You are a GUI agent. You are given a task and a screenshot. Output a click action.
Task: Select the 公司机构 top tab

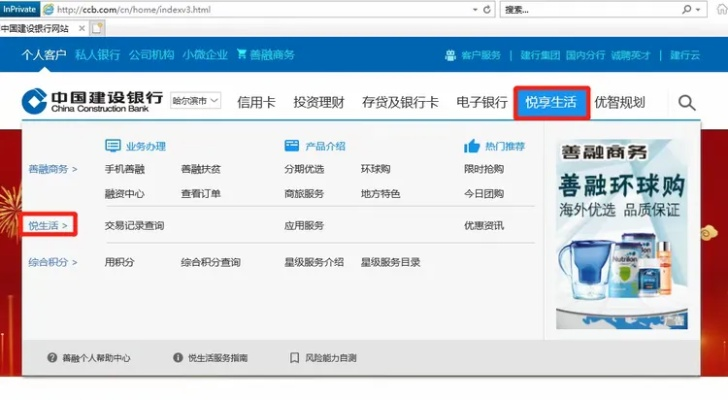[x=151, y=55]
